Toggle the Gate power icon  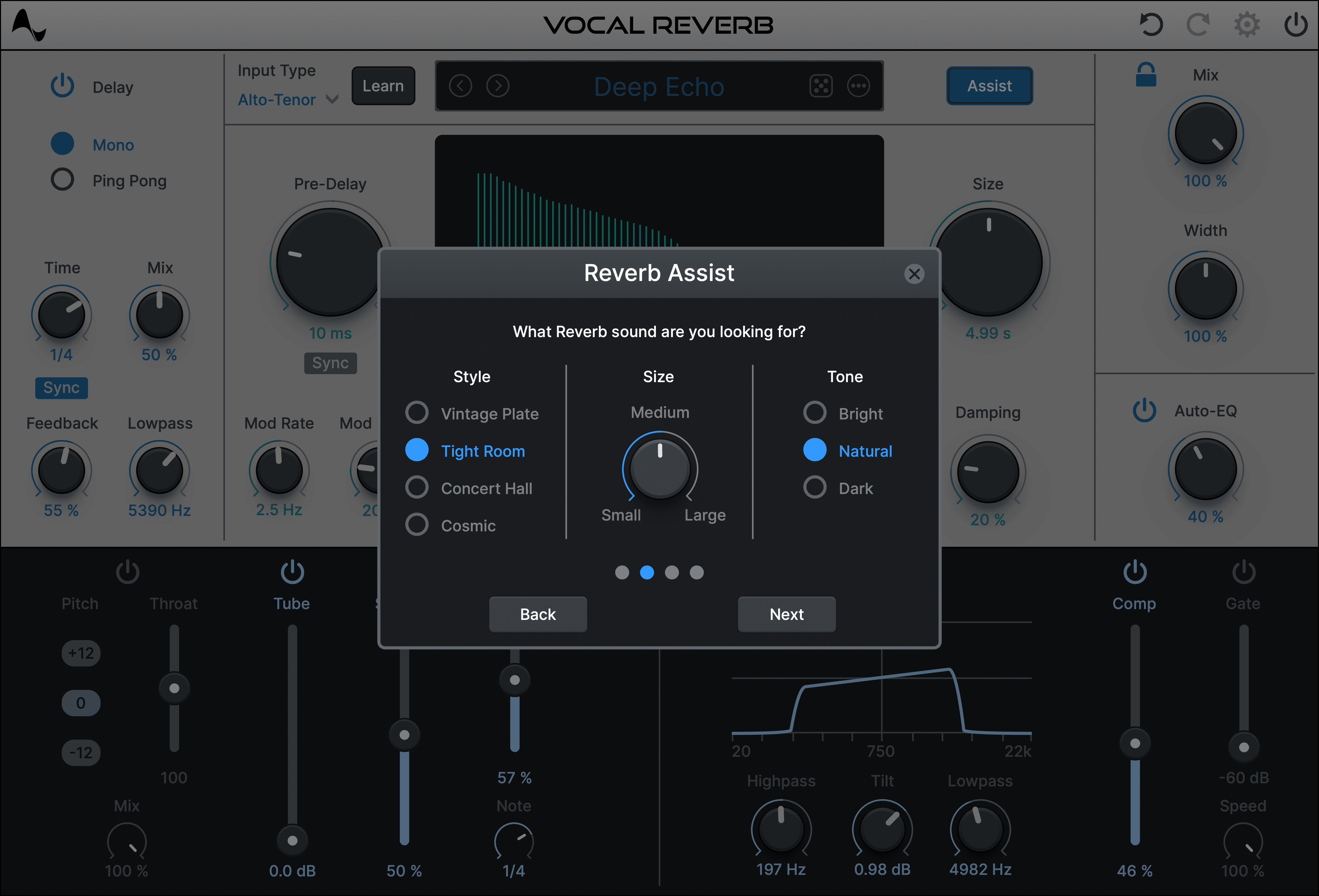point(1244,572)
